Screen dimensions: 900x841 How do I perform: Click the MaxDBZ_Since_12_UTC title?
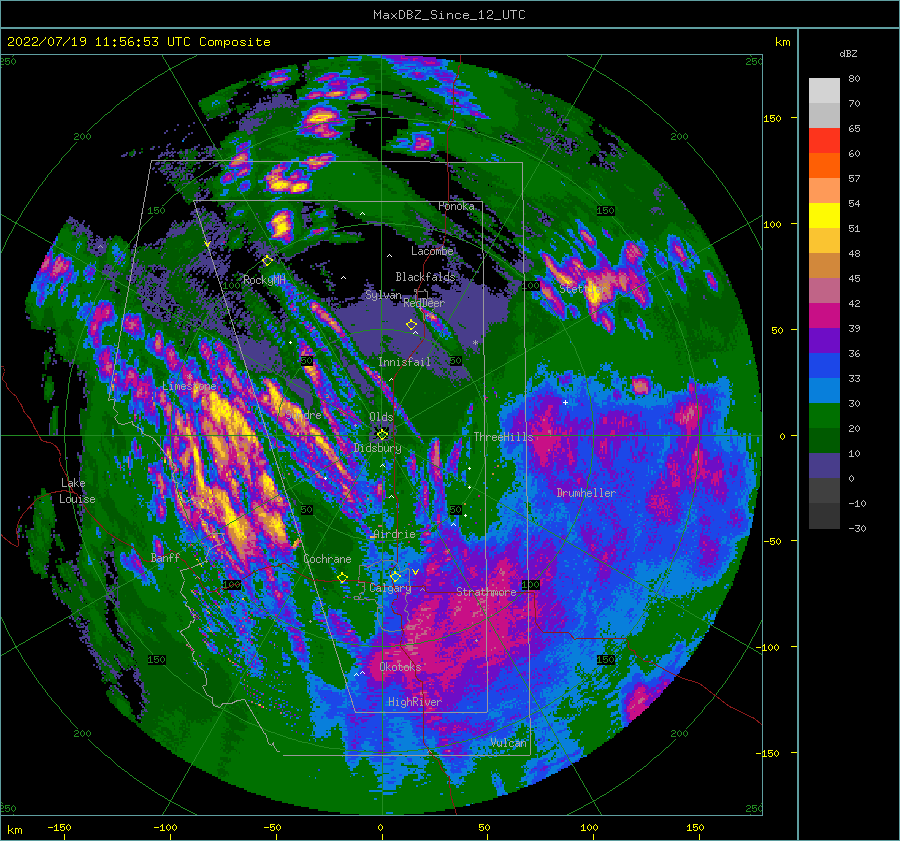tap(449, 15)
